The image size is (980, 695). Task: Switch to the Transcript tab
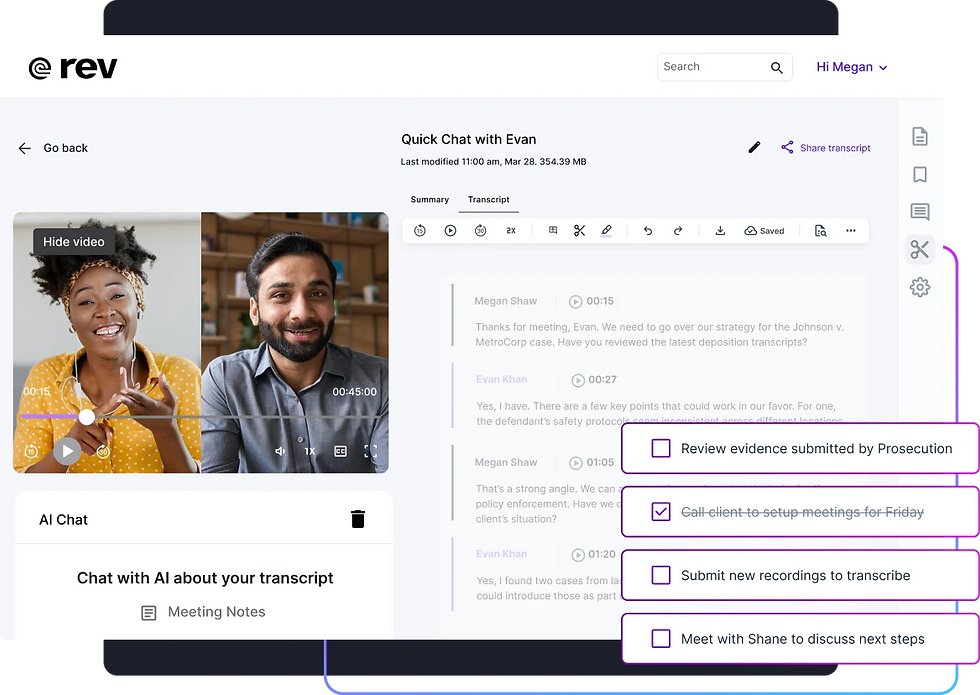(x=489, y=199)
